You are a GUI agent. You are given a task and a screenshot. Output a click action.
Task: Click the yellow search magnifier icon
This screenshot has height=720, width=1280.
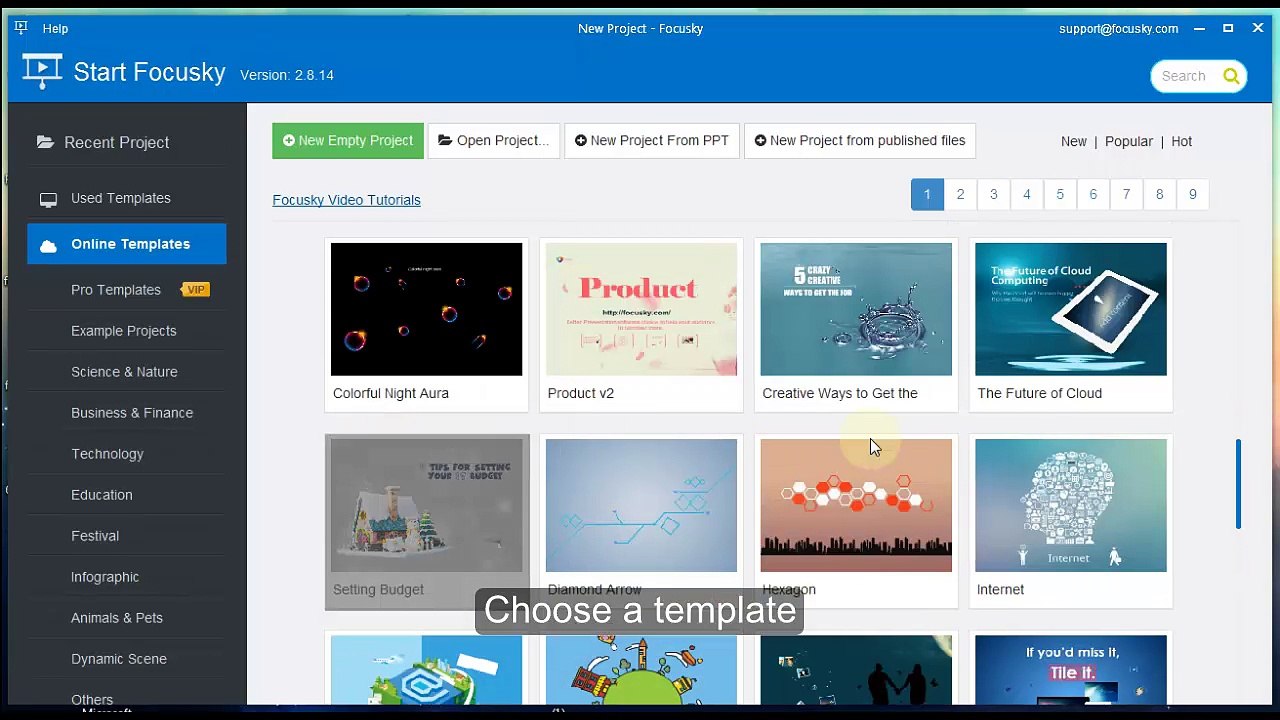(1231, 76)
